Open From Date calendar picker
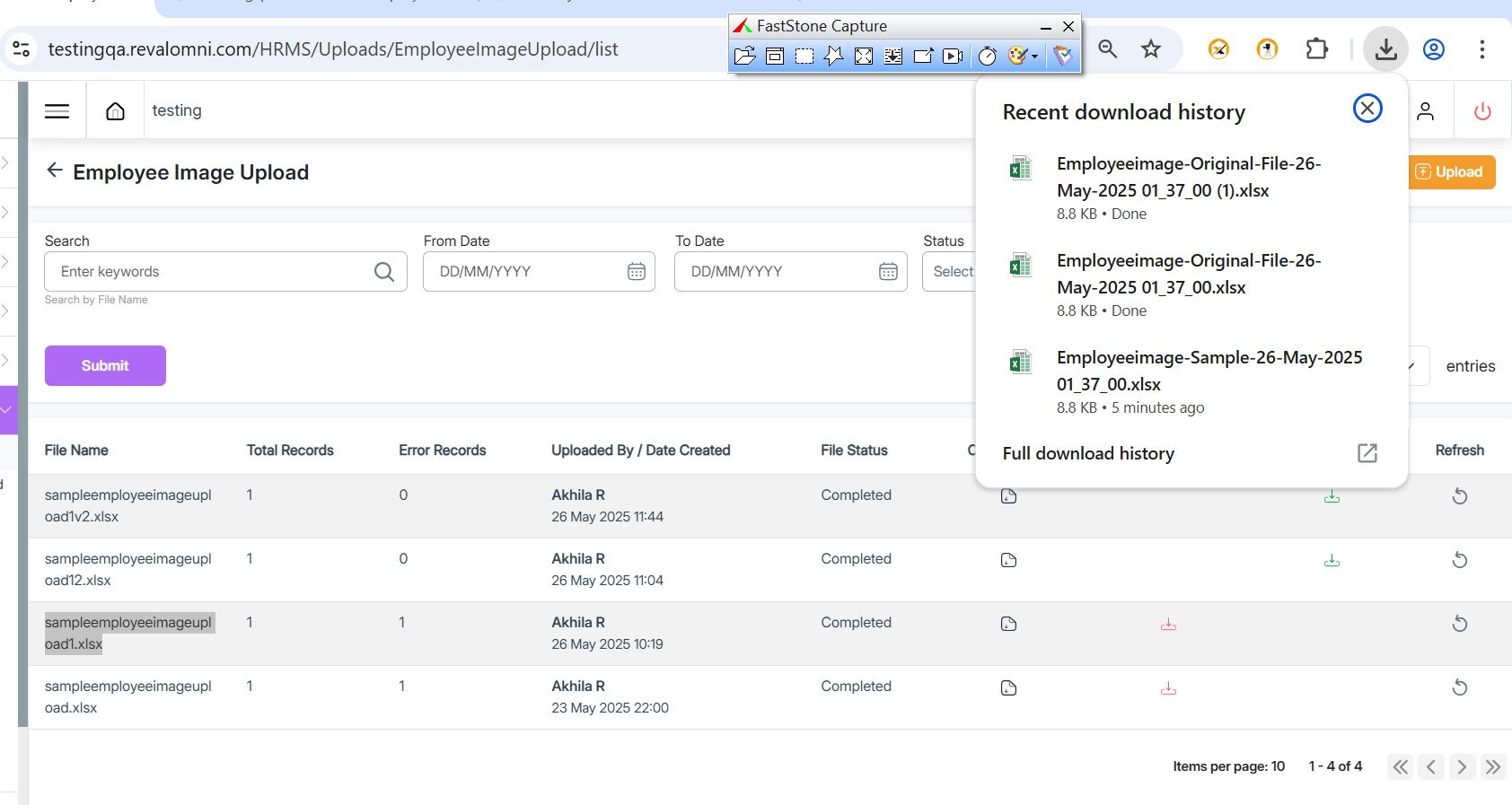1512x805 pixels. pyautogui.click(x=636, y=272)
